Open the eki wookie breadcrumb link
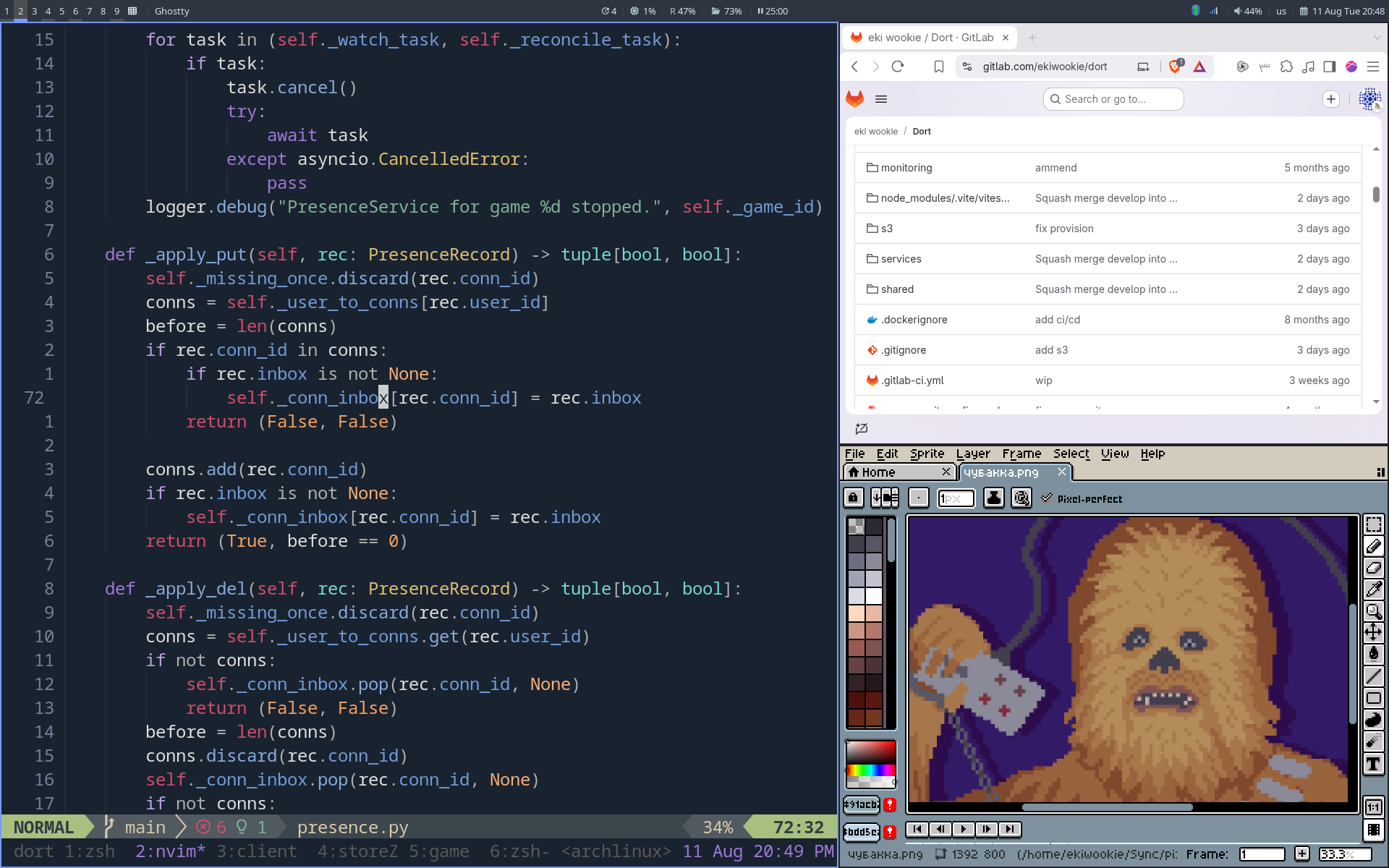Image resolution: width=1389 pixels, height=868 pixels. click(876, 132)
